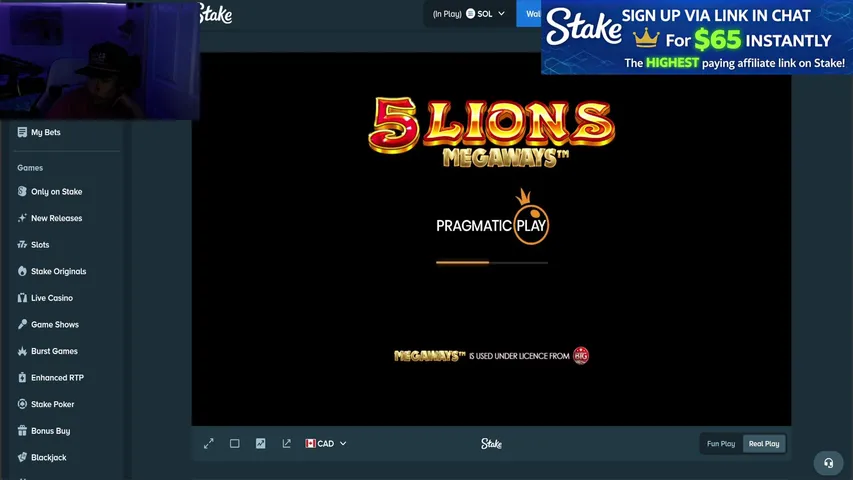Click the Stake logo below game
The image size is (853, 480).
click(x=491, y=444)
